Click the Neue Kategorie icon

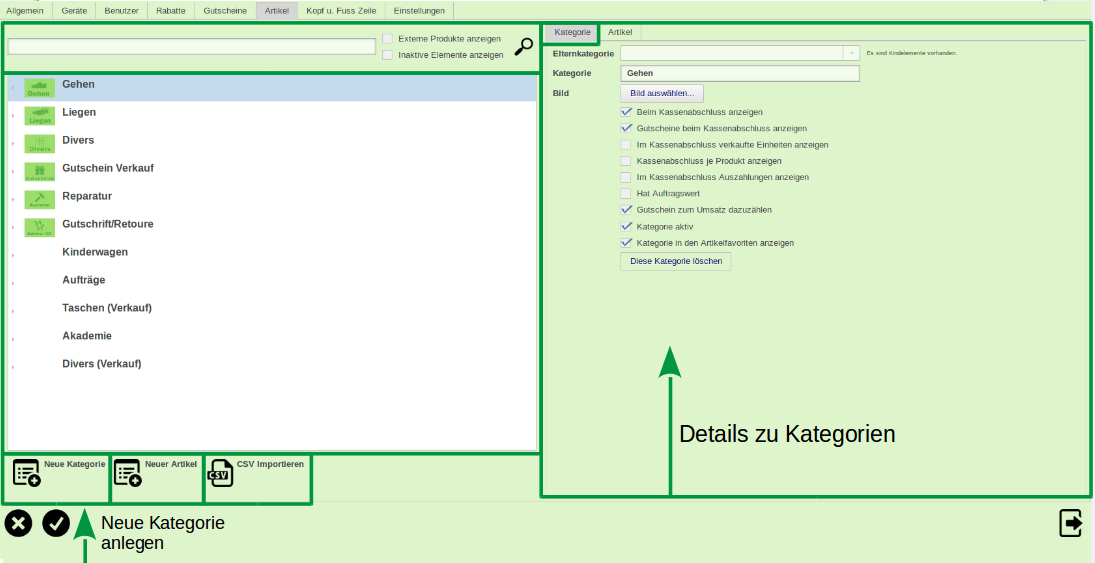(27, 473)
